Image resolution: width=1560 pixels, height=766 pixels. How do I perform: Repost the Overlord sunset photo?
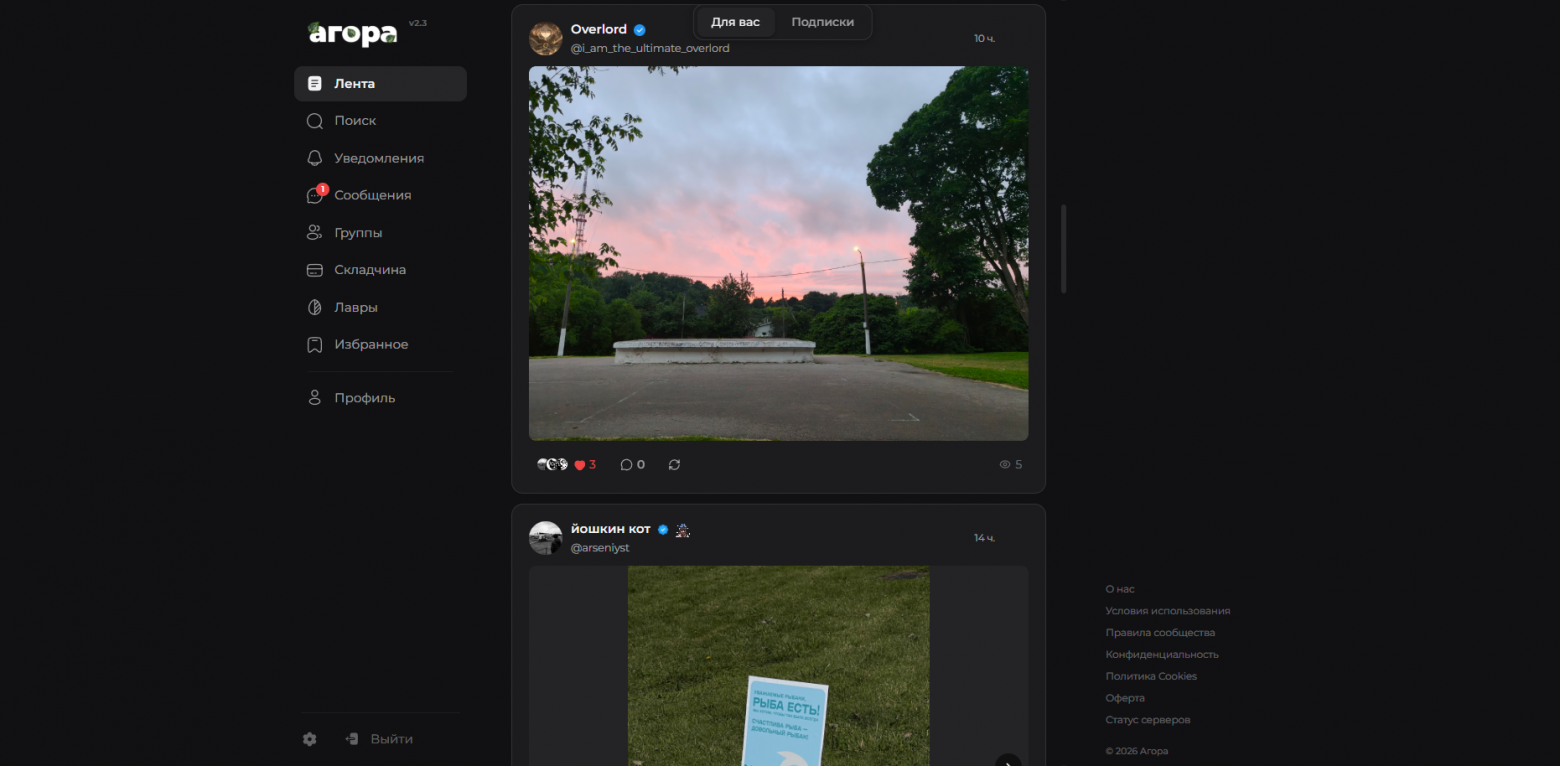[x=674, y=465]
